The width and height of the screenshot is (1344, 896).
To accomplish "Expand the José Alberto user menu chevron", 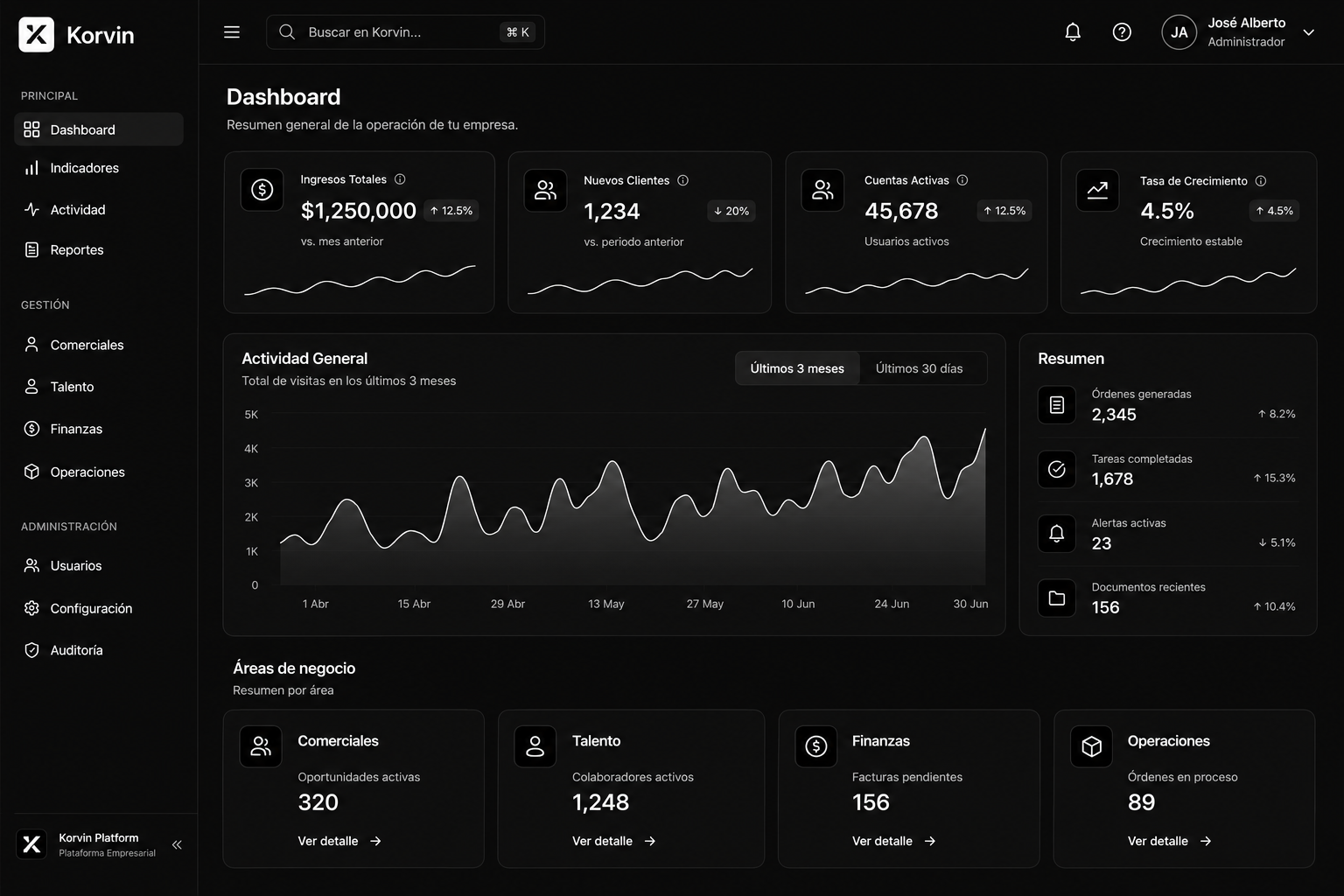I will (x=1309, y=32).
